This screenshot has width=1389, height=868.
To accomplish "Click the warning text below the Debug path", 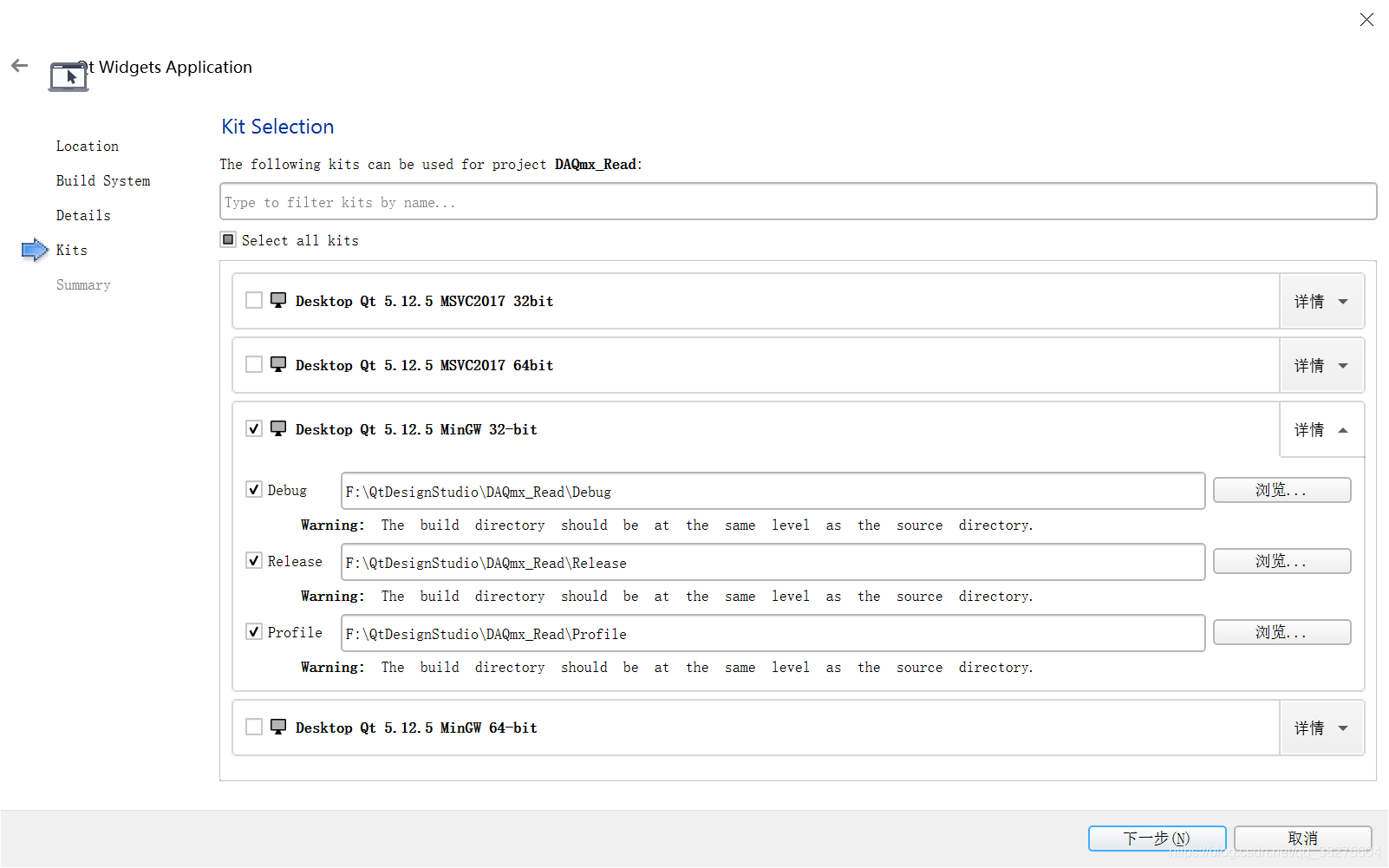I will click(667, 525).
